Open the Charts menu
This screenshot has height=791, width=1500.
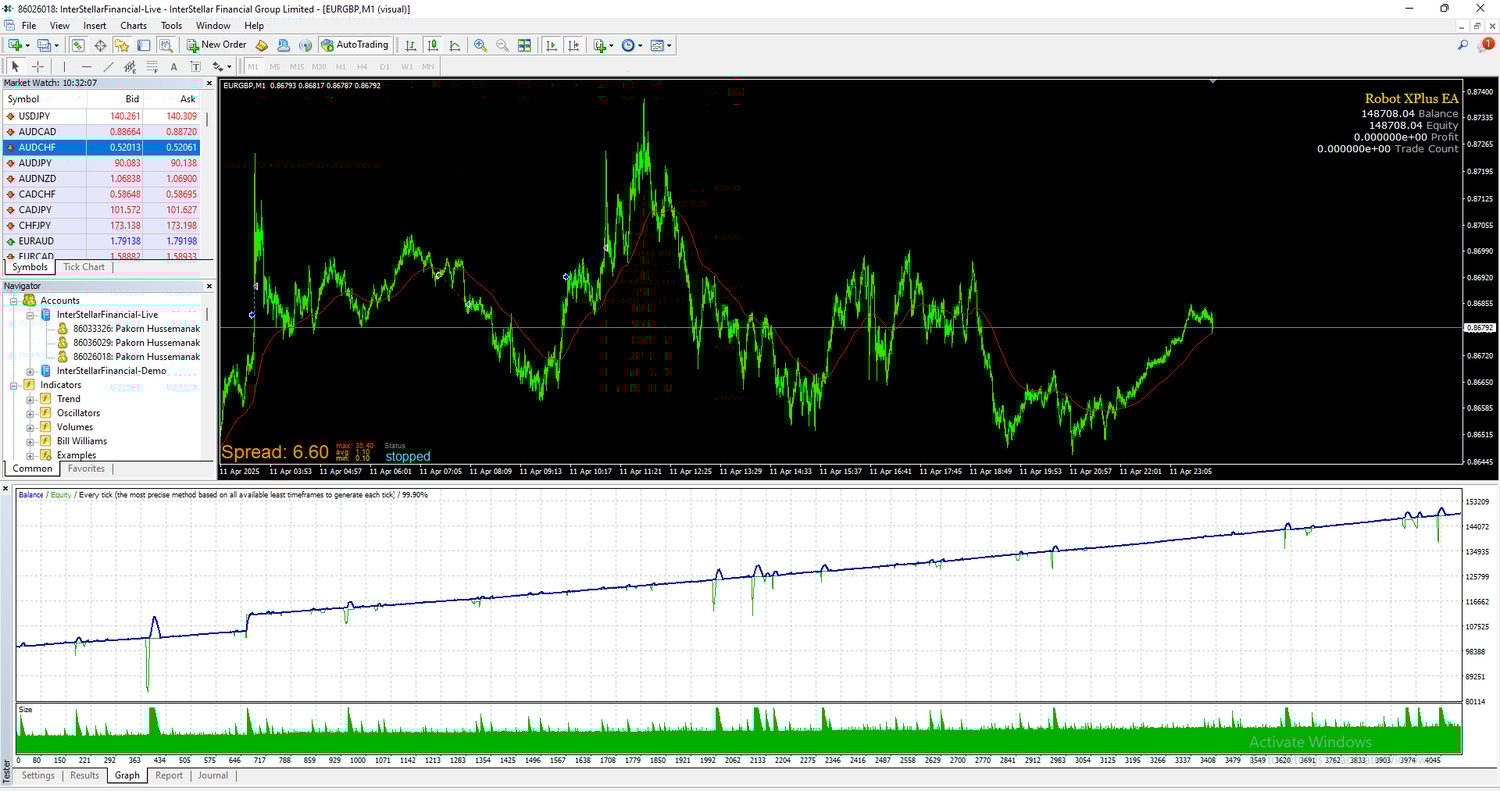(133, 25)
